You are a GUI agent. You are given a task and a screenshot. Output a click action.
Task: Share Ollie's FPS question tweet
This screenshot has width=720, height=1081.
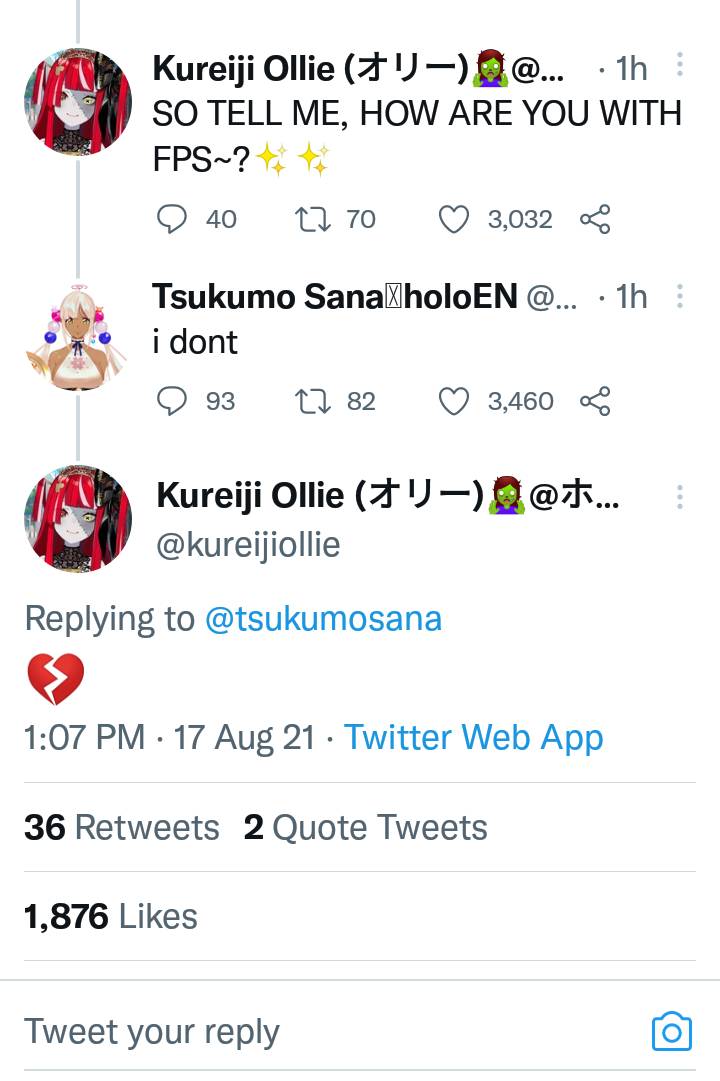pyautogui.click(x=595, y=219)
